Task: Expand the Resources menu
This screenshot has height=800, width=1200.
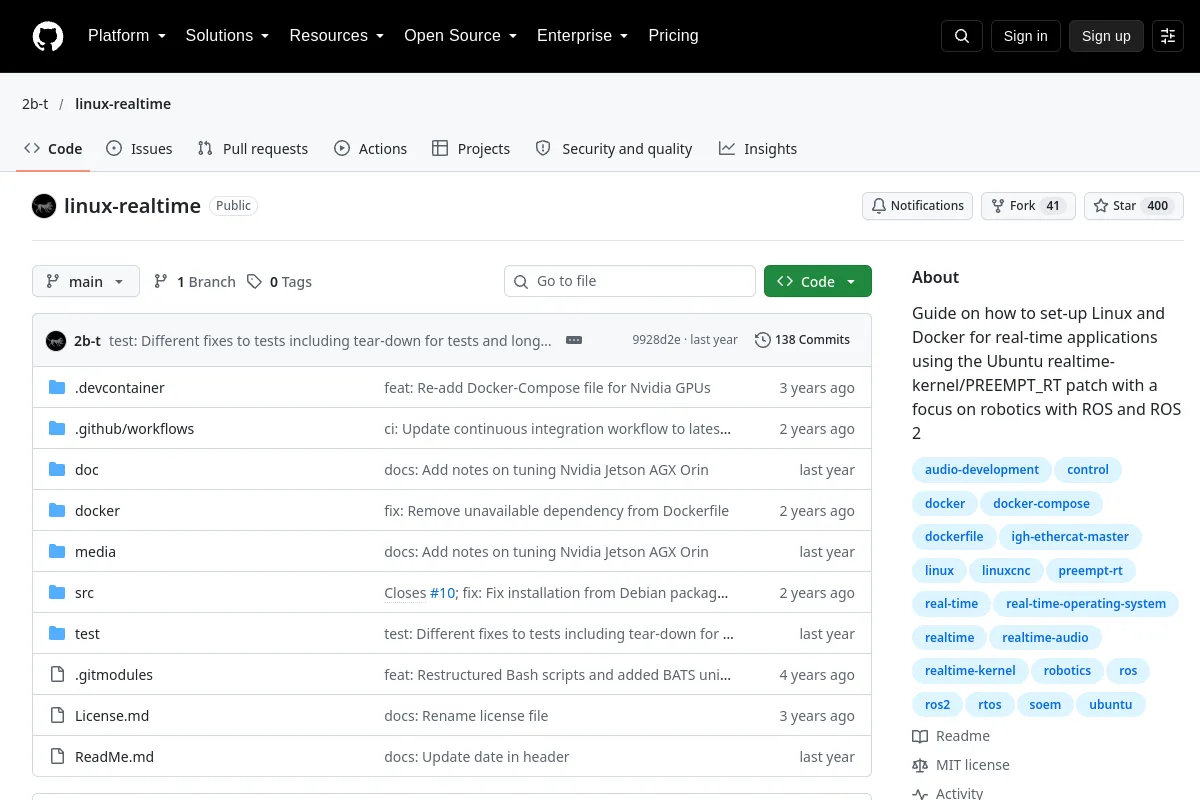Action: [x=337, y=36]
